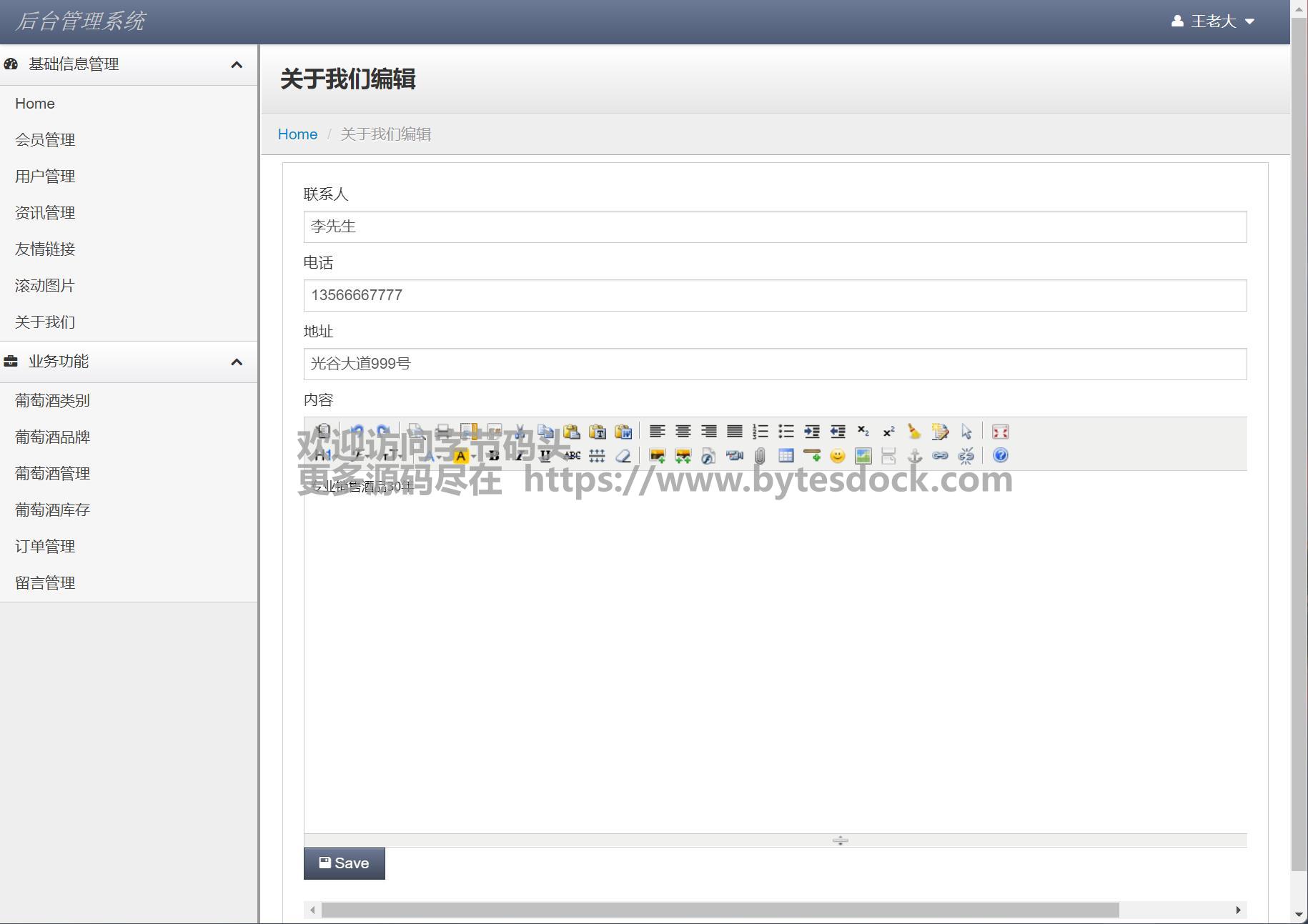Click the paperclip insert file icon

[x=760, y=456]
